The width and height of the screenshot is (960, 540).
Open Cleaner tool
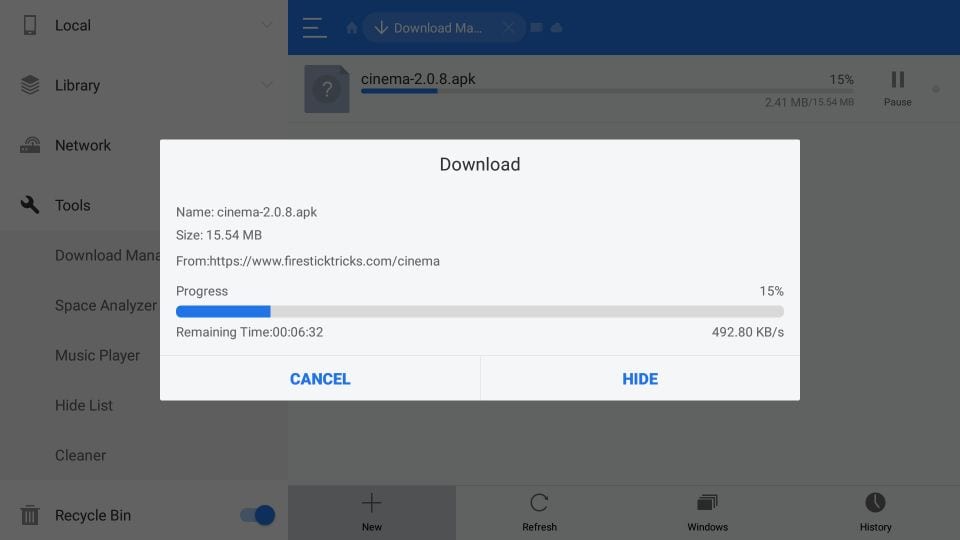(x=80, y=456)
